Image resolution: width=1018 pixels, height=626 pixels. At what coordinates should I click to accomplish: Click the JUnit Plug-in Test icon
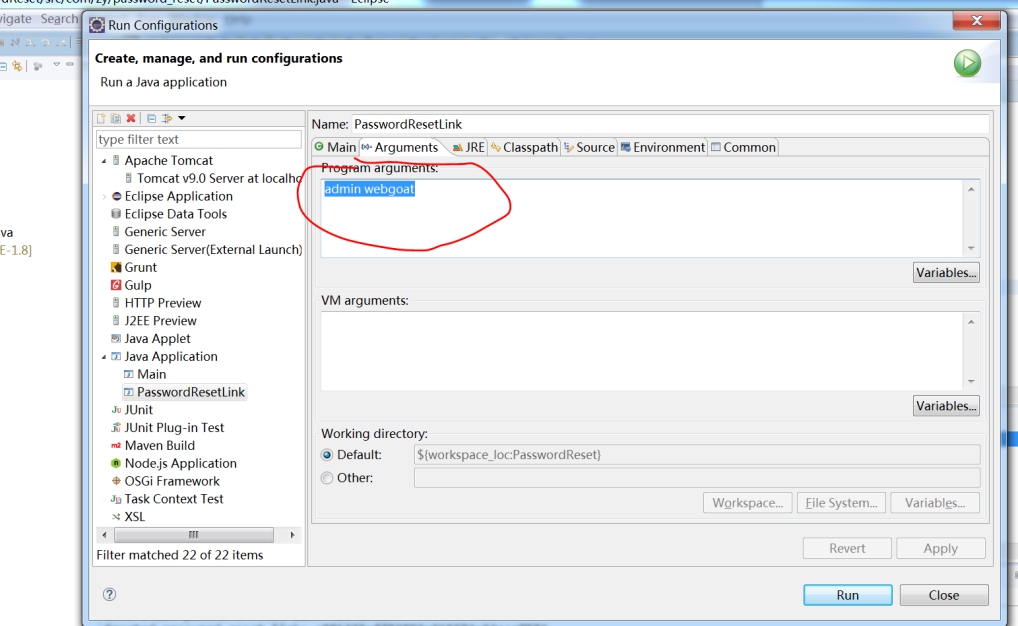[116, 427]
